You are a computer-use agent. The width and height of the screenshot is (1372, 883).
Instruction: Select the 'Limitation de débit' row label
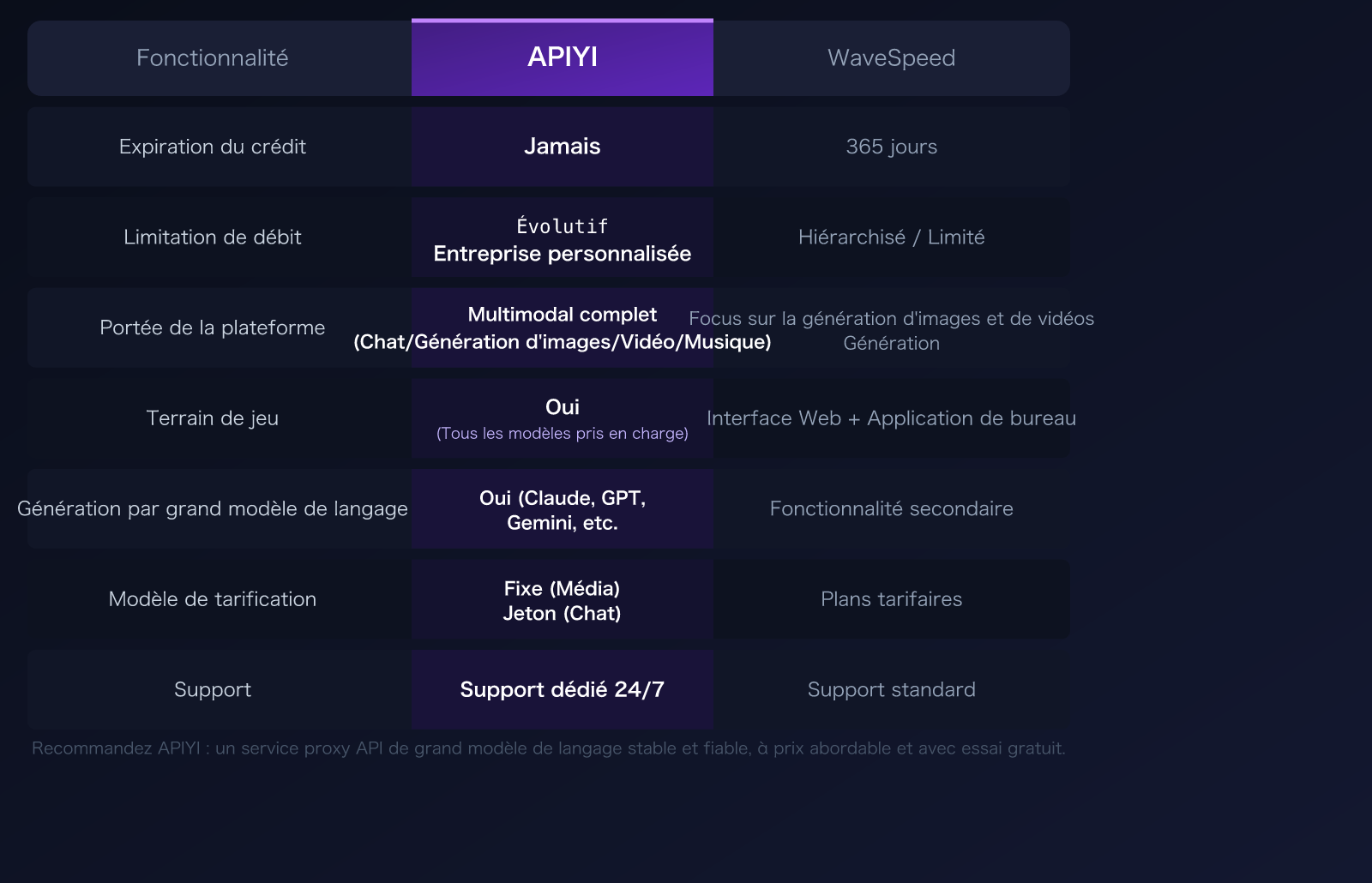[x=213, y=237]
